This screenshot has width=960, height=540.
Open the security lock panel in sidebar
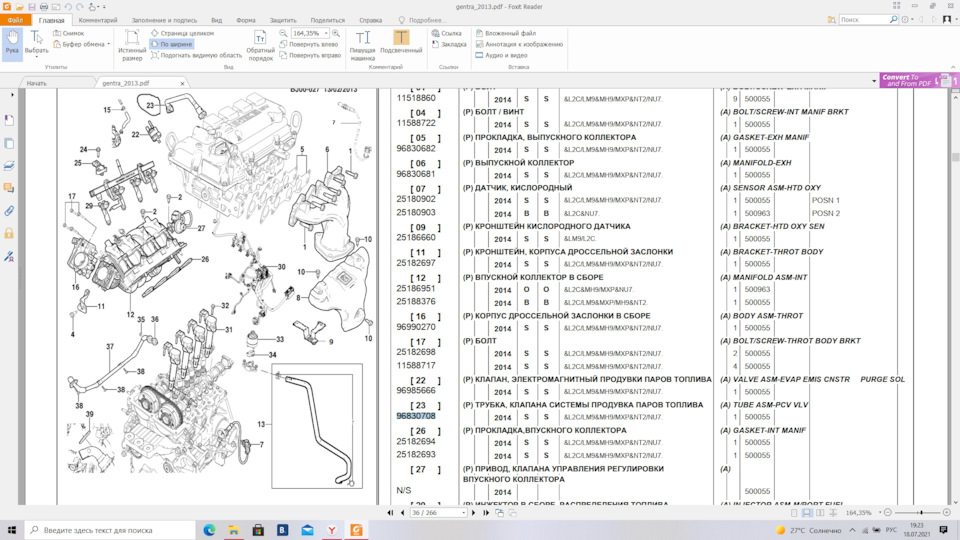(9, 233)
